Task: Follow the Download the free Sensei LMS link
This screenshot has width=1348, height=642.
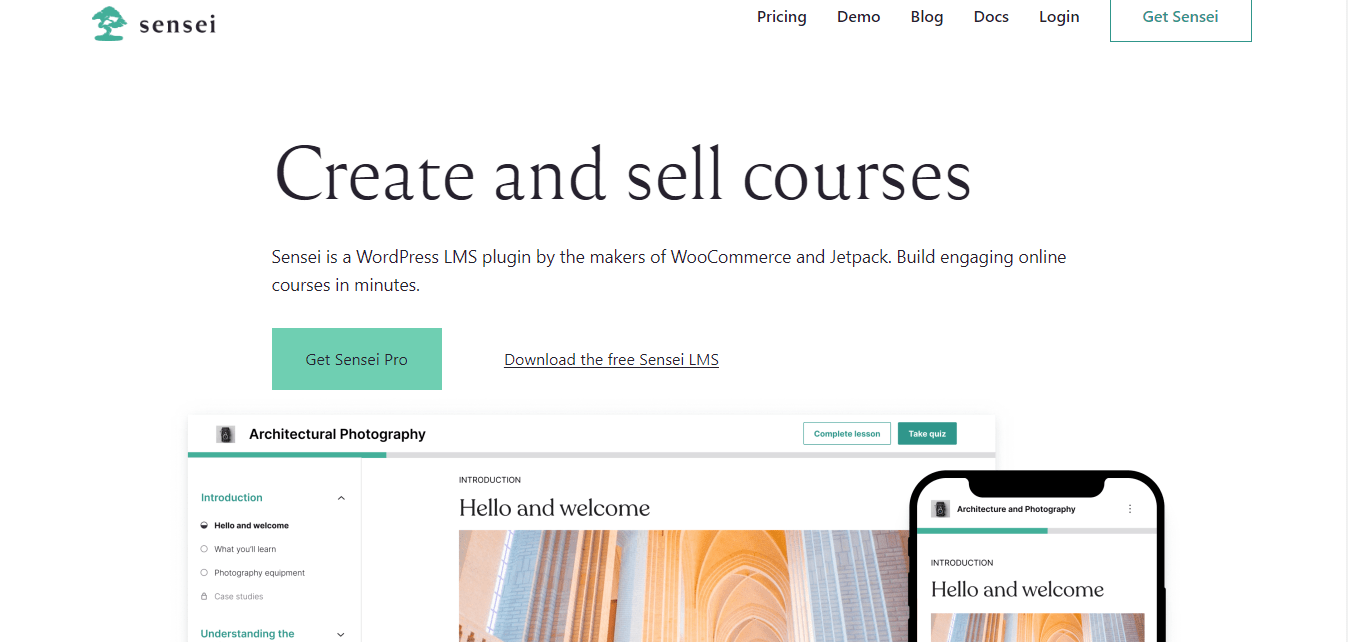Action: tap(611, 358)
